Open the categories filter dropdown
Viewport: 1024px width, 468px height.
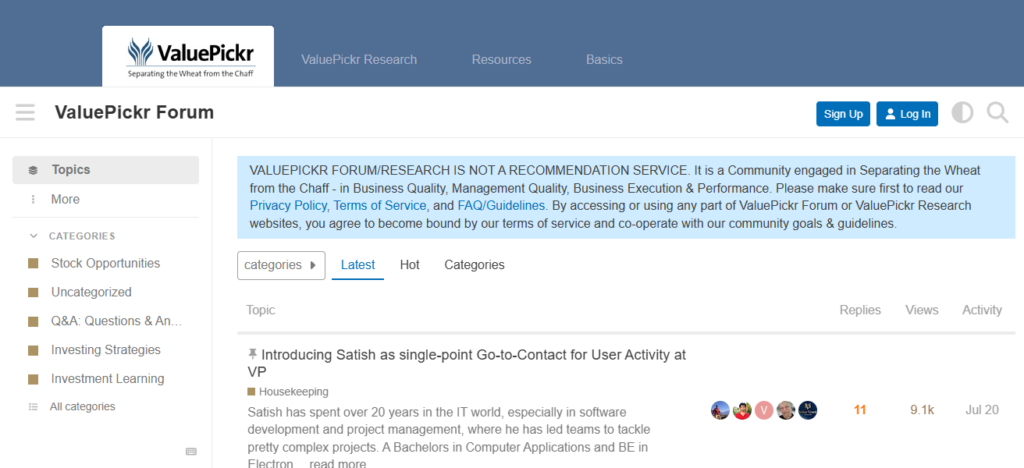[x=281, y=265]
